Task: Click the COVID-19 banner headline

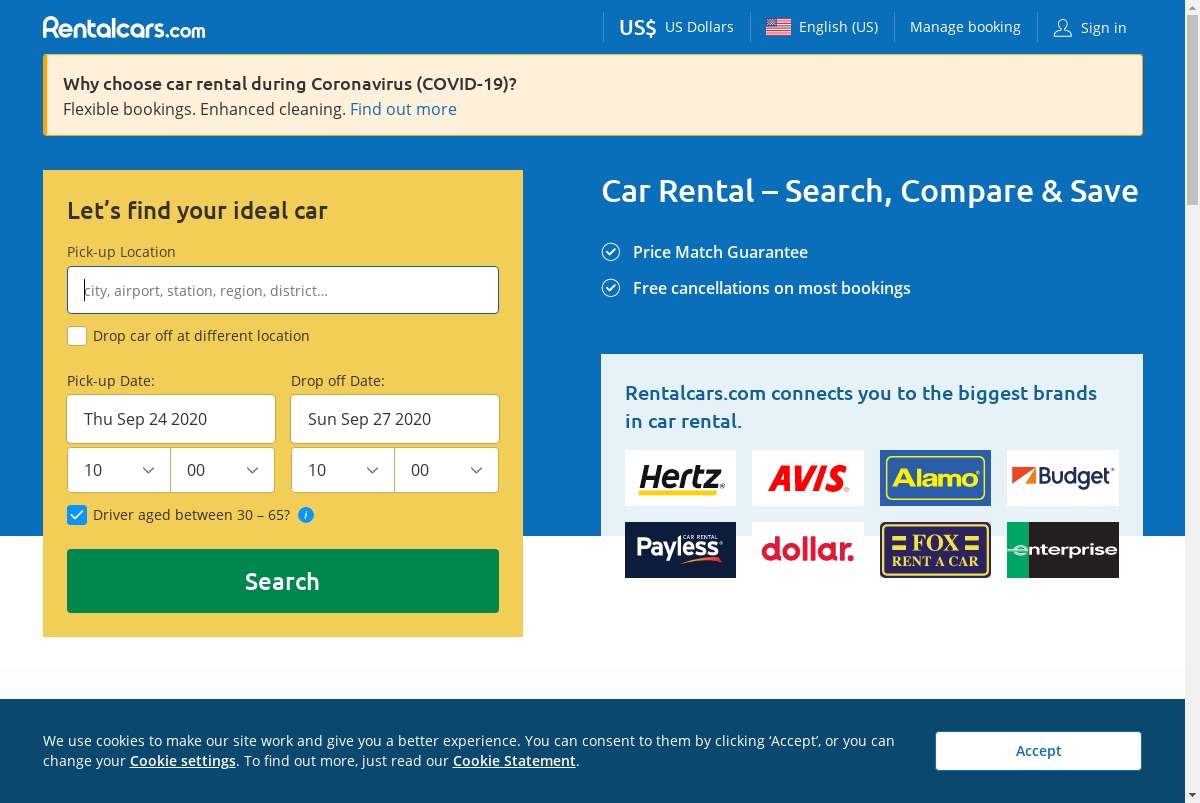Action: (290, 84)
